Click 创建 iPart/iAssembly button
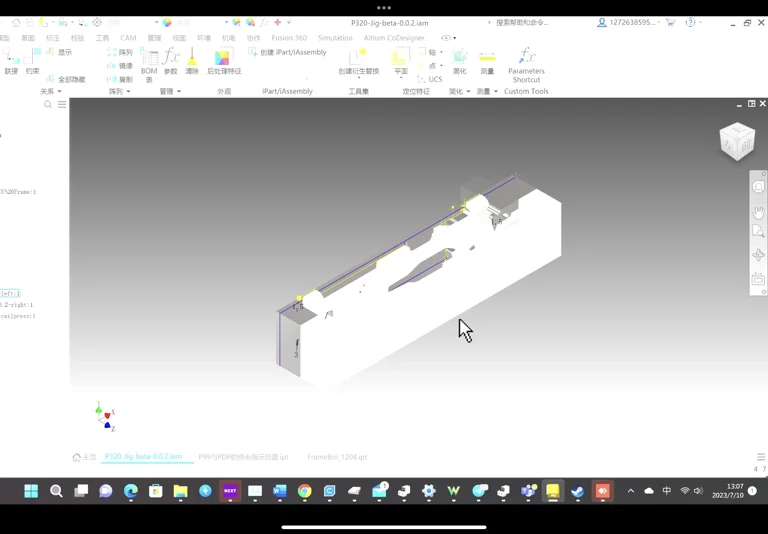 288,52
